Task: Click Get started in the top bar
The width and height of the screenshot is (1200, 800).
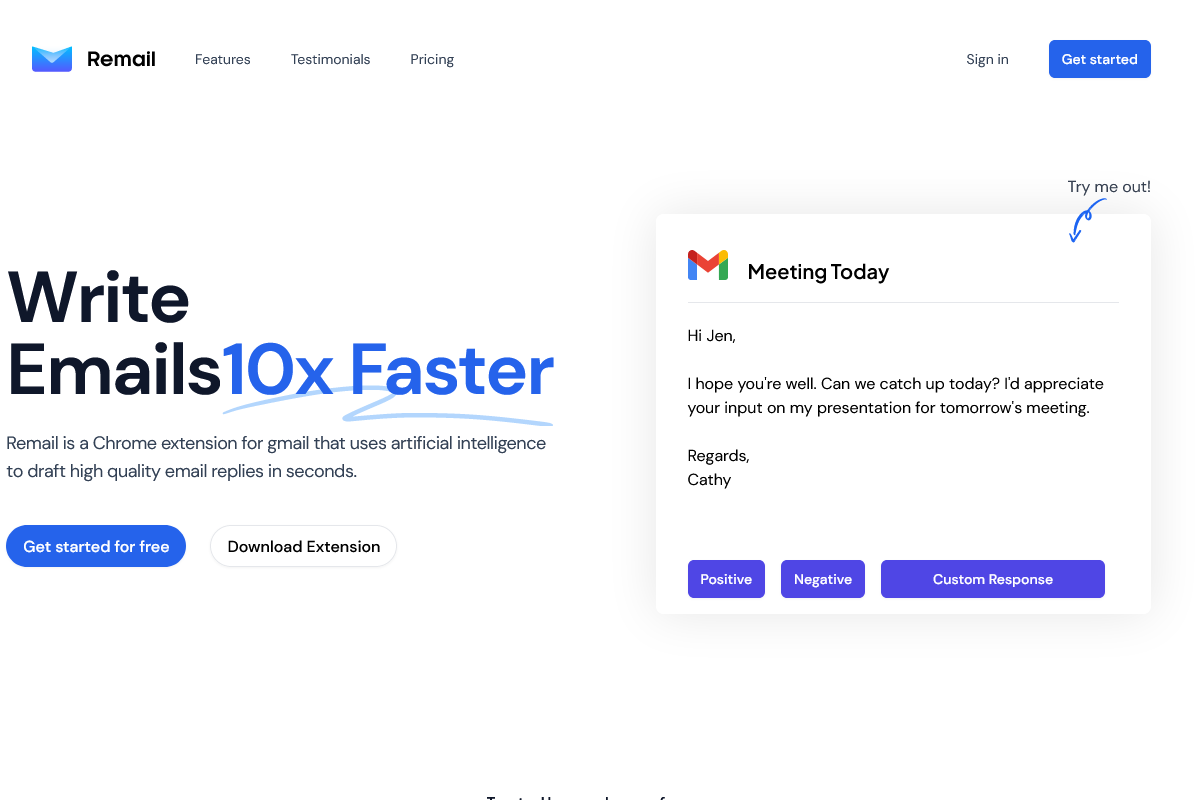Action: tap(1099, 59)
